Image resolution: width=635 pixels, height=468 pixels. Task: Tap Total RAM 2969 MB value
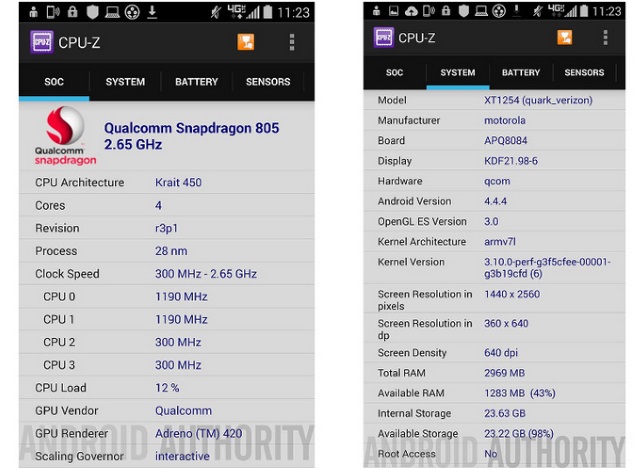tap(504, 373)
